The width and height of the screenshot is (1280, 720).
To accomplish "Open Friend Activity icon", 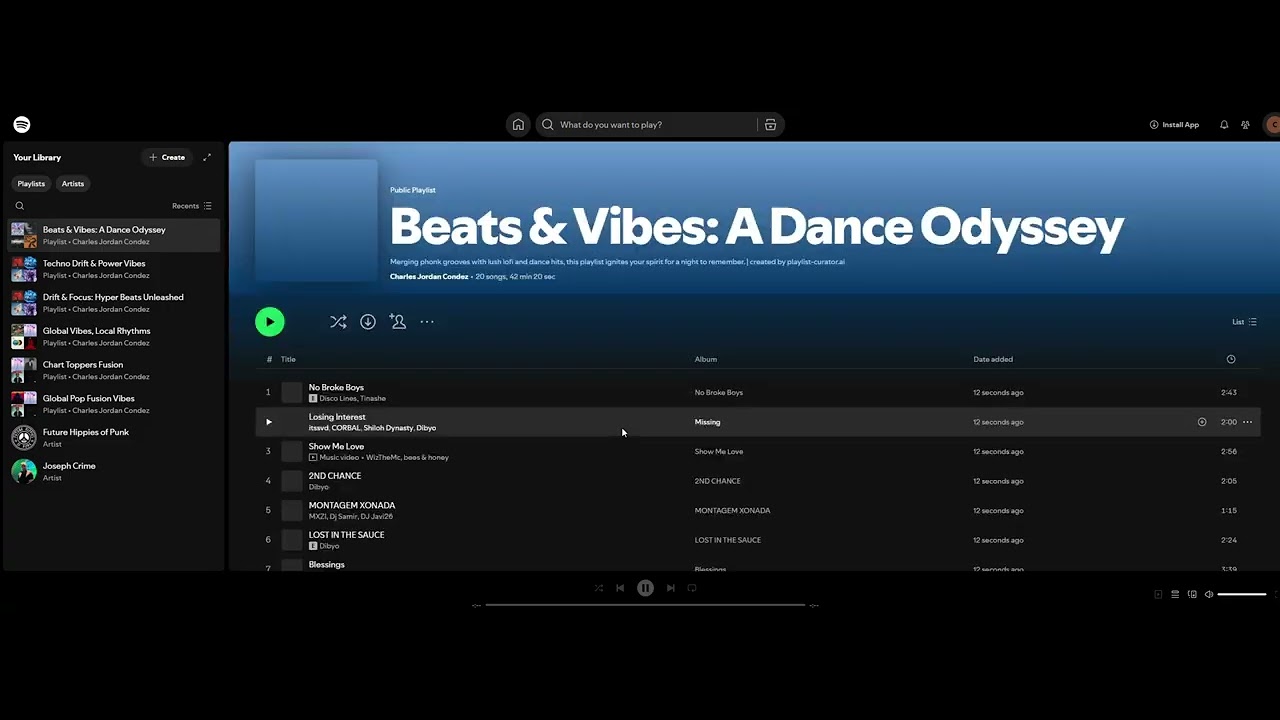I will 1245,125.
